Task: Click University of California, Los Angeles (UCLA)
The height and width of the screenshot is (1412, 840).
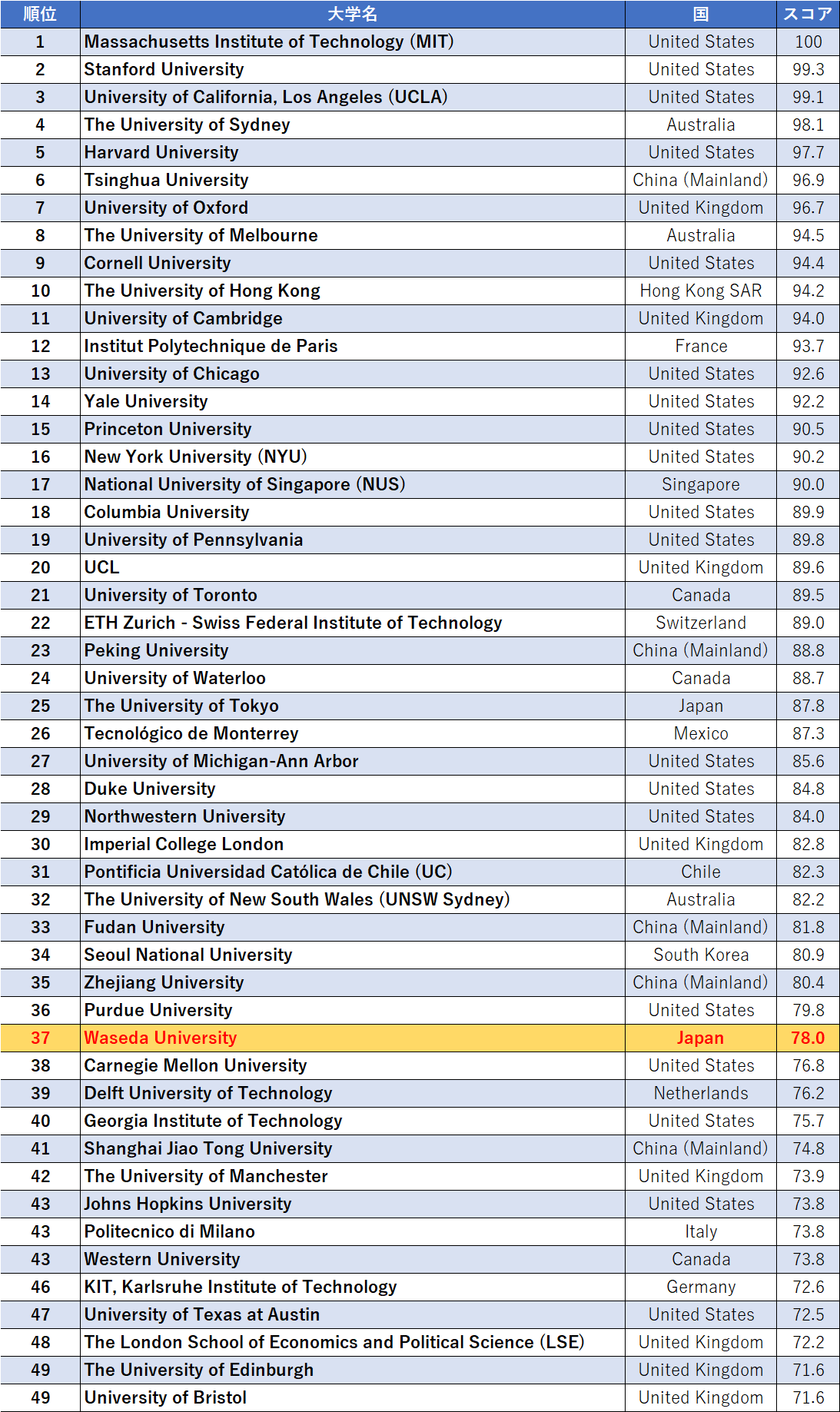Action: [x=353, y=97]
